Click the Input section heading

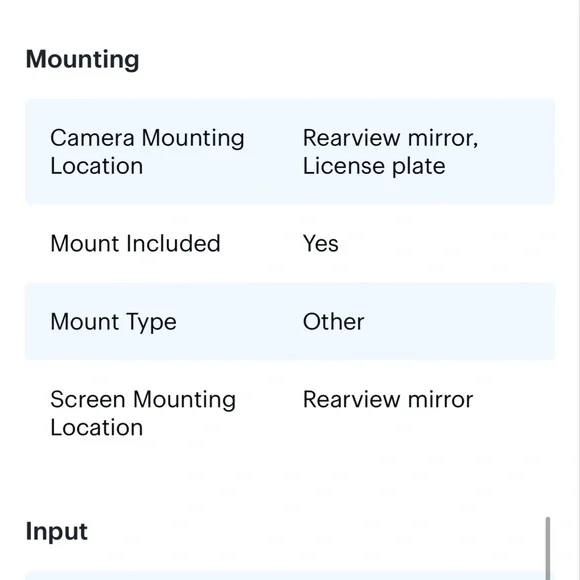(x=57, y=532)
